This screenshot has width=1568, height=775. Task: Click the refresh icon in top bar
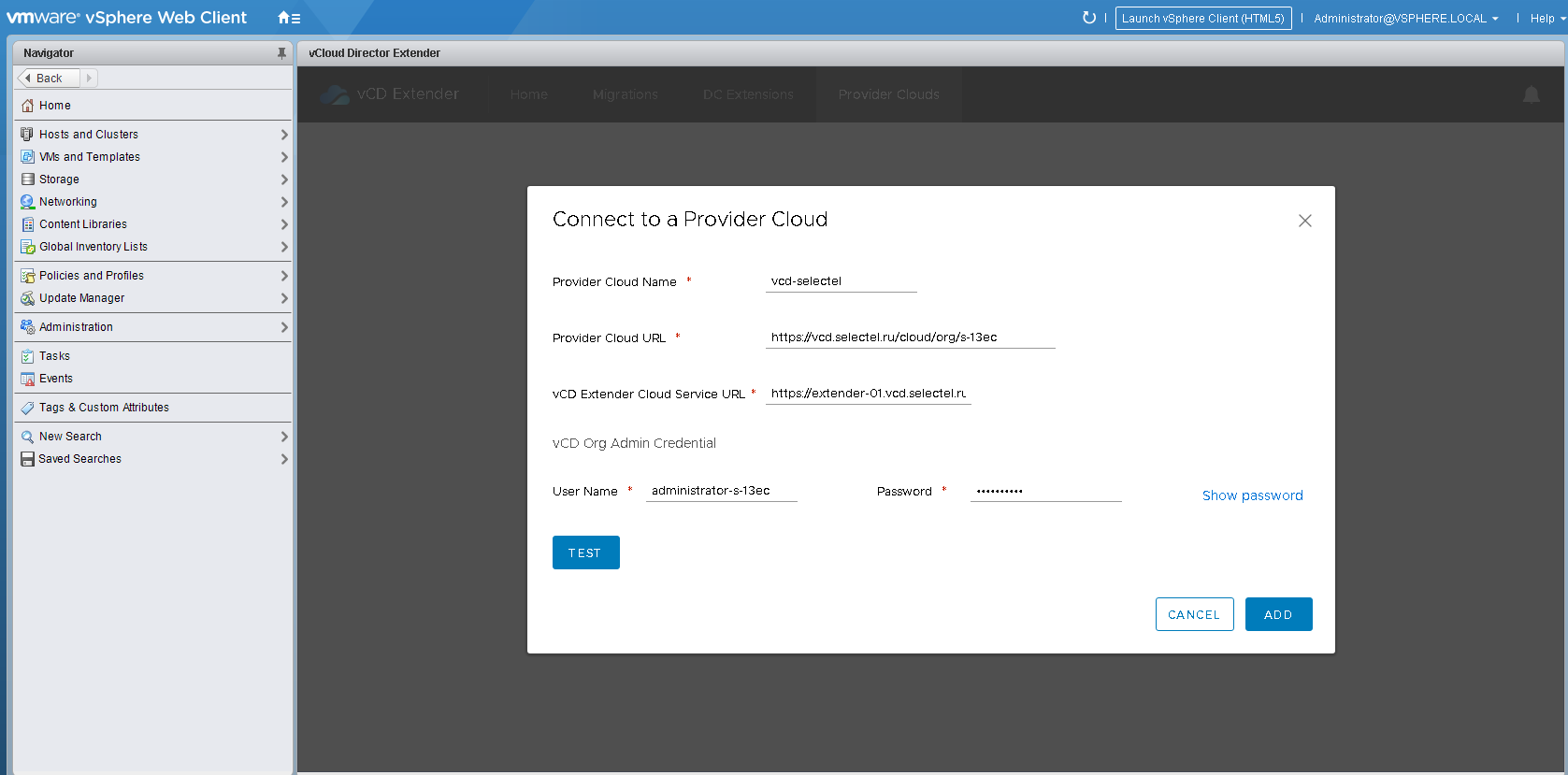[1088, 18]
